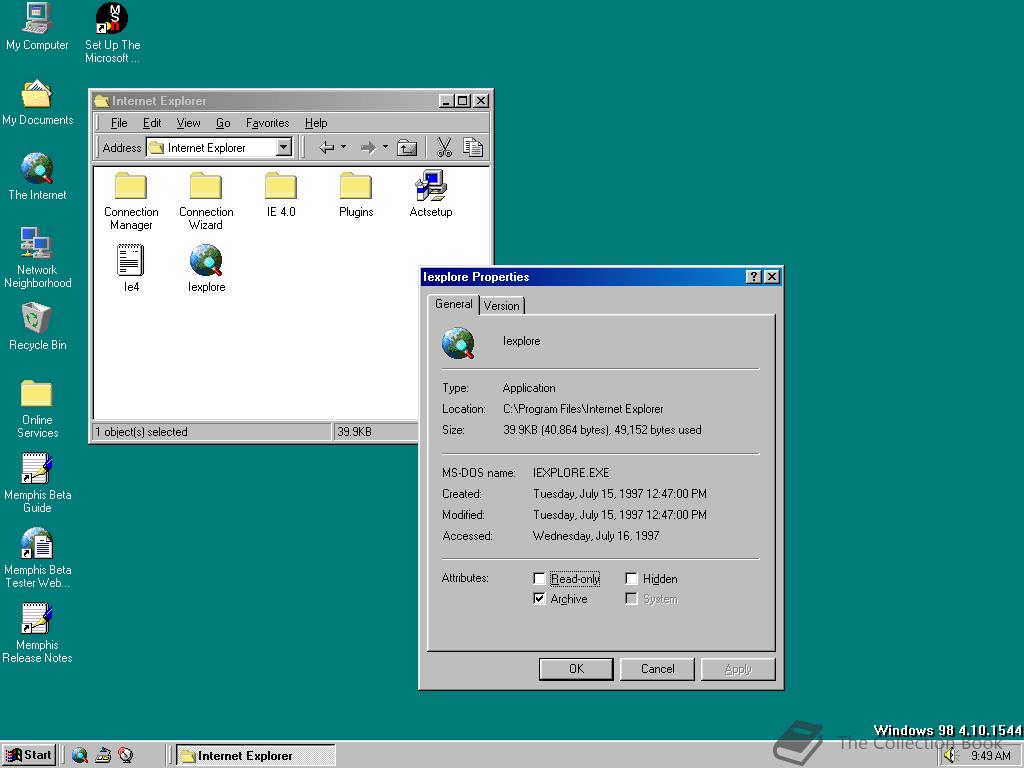This screenshot has height=768, width=1024.
Task: Toggle the Read-only attribute checkbox
Action: [539, 579]
